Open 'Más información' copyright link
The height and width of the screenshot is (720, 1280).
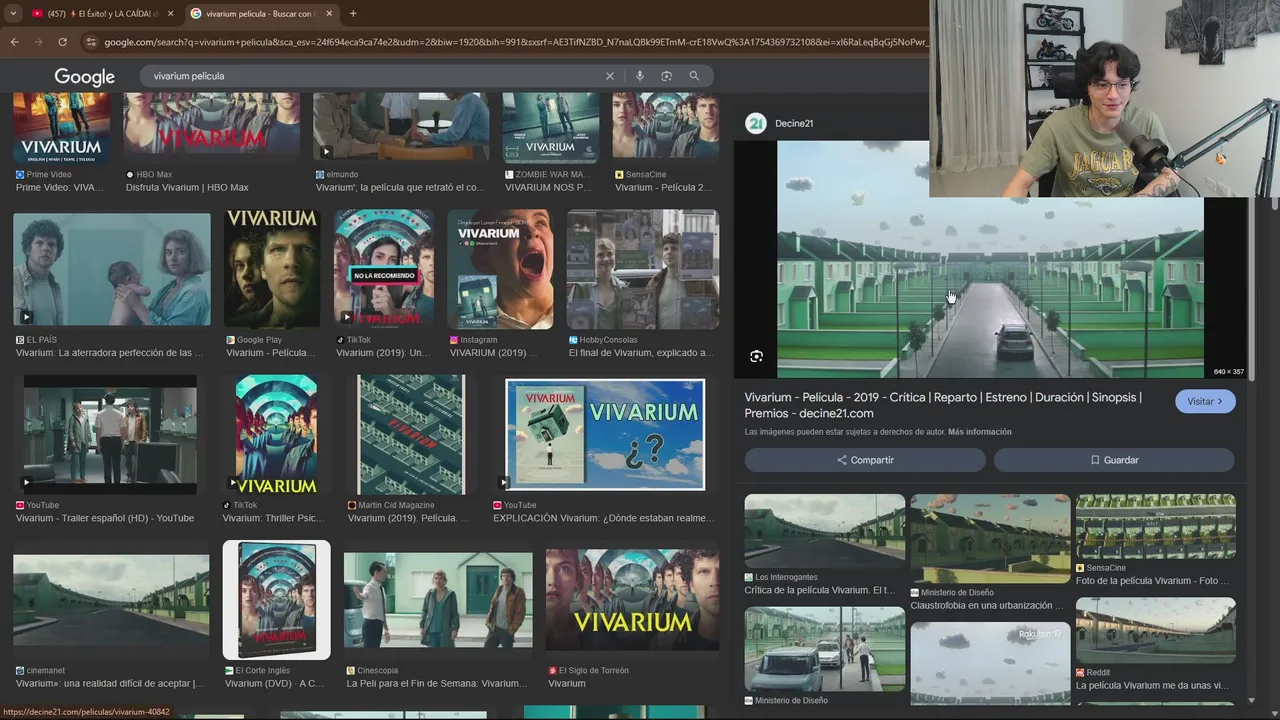[979, 432]
